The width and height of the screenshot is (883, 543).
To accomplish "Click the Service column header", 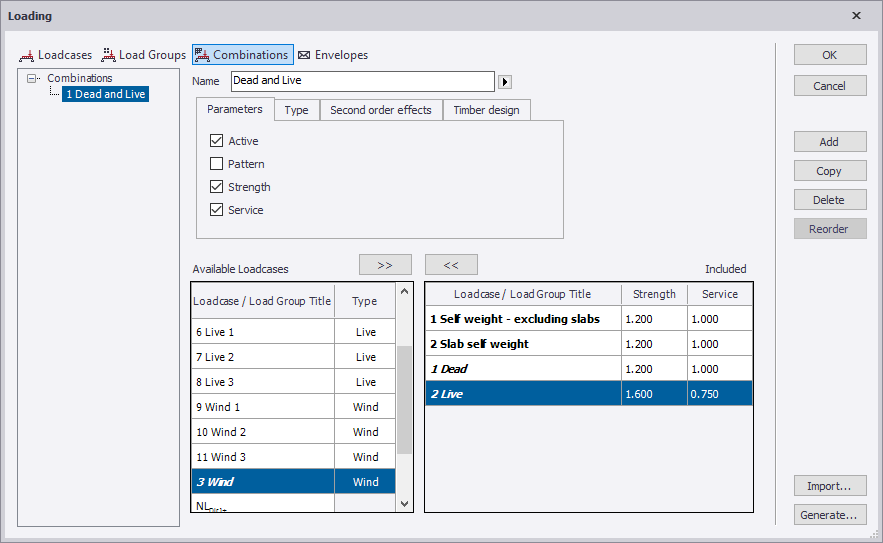I will 720,294.
